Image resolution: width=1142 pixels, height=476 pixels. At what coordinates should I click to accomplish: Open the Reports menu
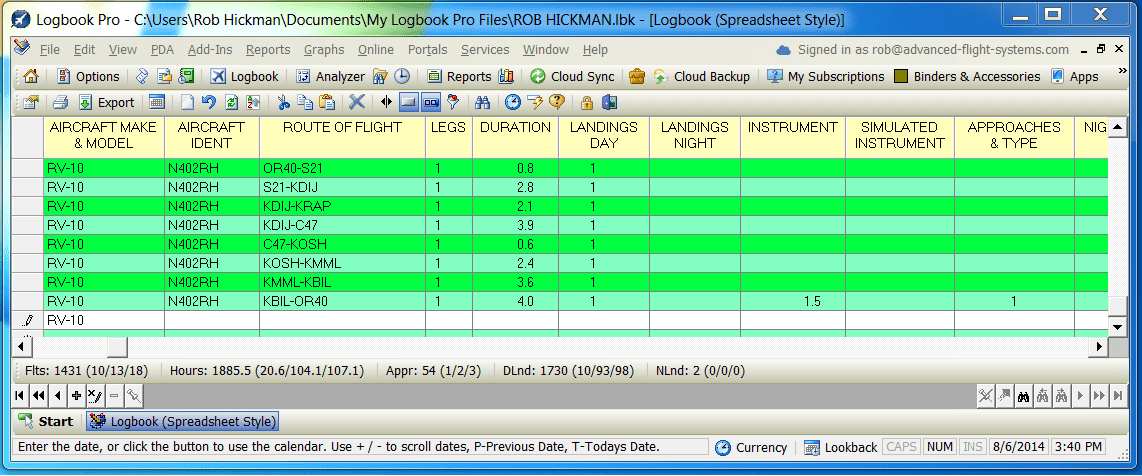267,50
